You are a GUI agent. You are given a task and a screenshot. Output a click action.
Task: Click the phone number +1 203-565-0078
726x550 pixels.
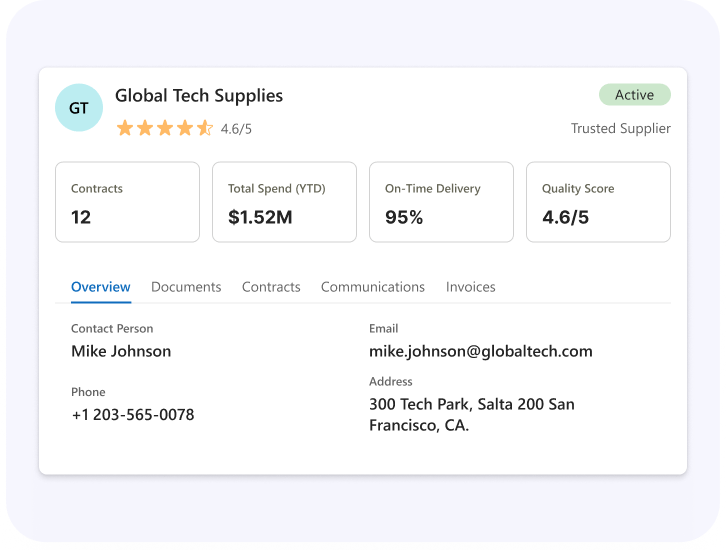[x=133, y=414]
